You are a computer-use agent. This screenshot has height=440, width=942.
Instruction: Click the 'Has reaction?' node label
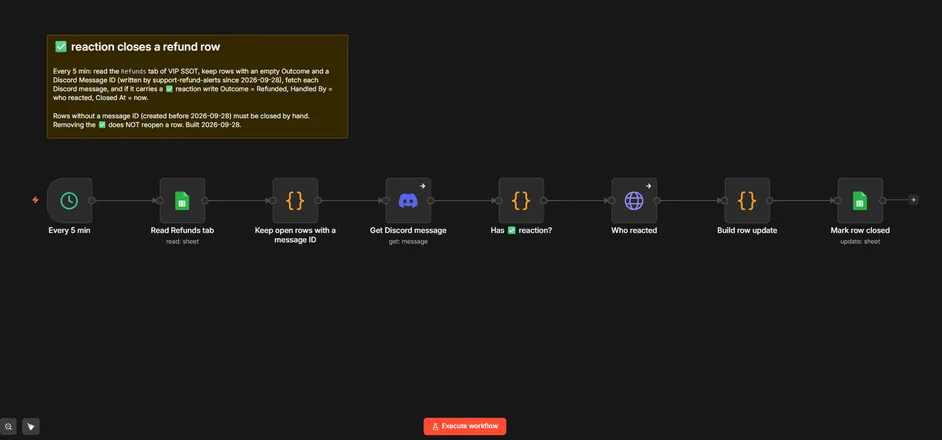point(521,230)
